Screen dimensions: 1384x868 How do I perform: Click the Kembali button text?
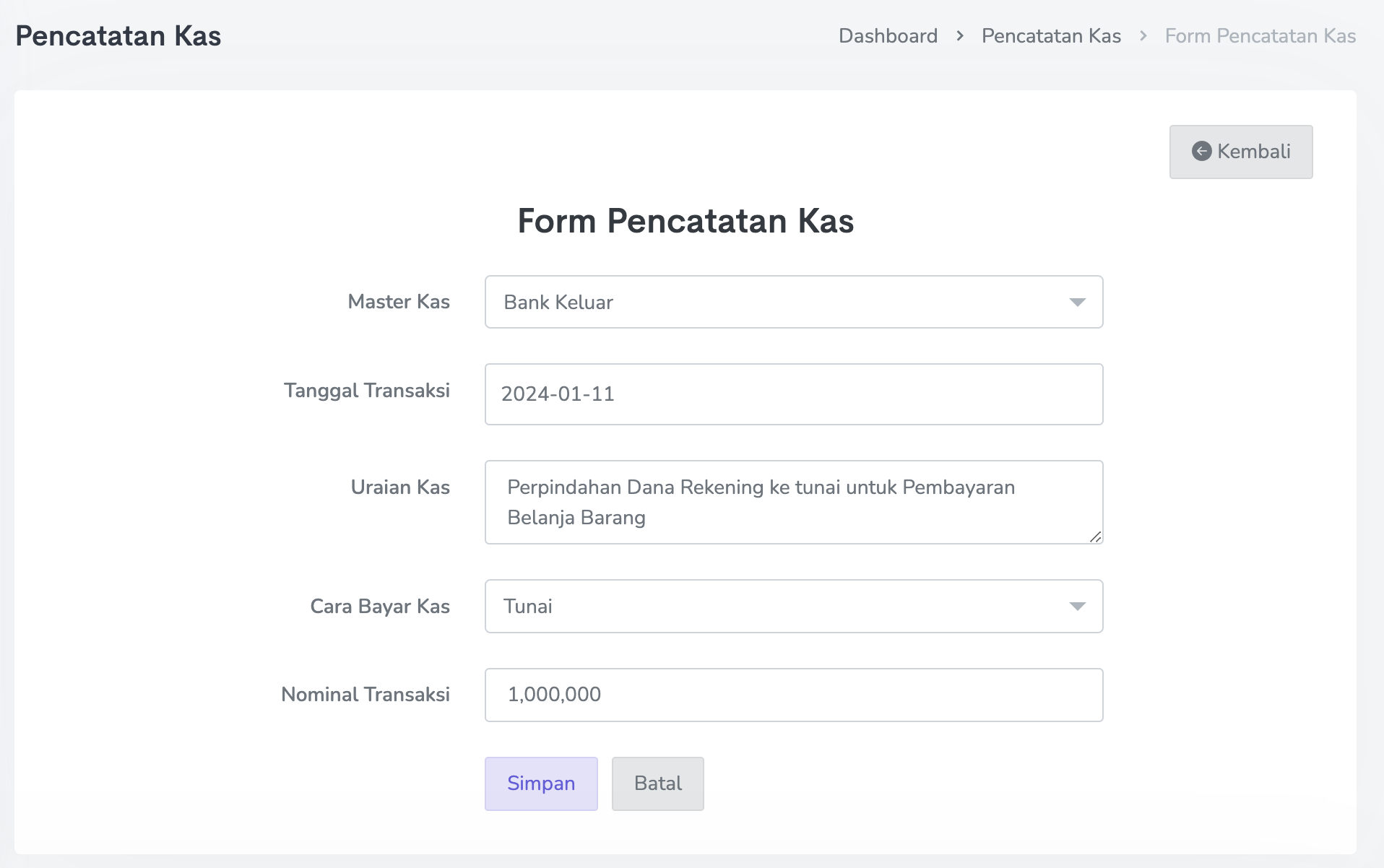pyautogui.click(x=1253, y=152)
